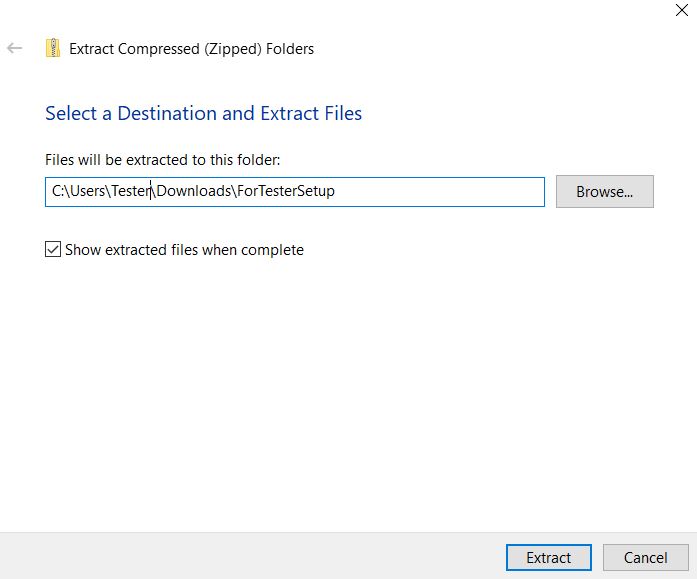Click the zipped folder icon beside title
Screen dimensions: 697x579
coord(53,48)
